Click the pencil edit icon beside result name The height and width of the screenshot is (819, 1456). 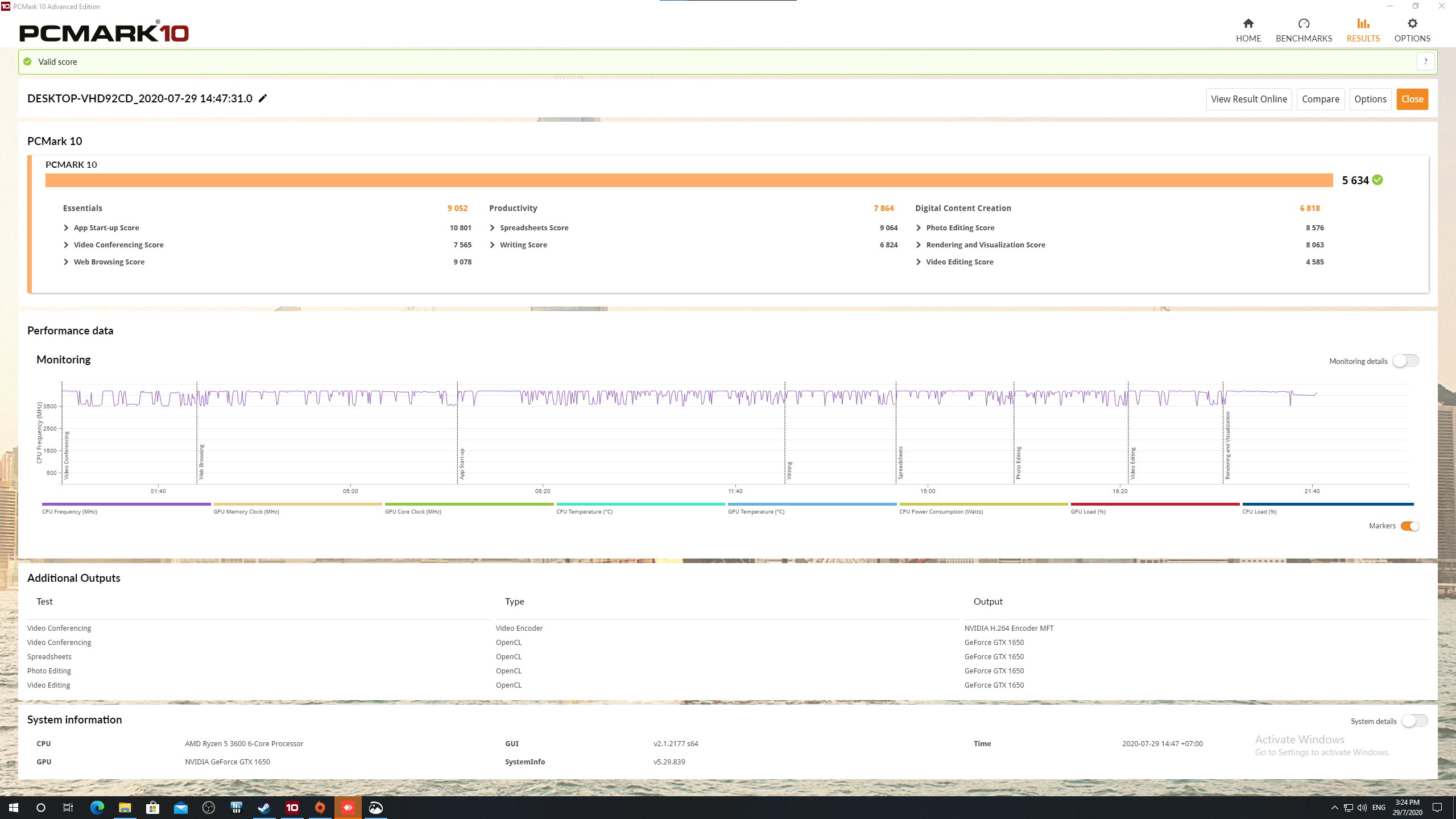[x=263, y=98]
